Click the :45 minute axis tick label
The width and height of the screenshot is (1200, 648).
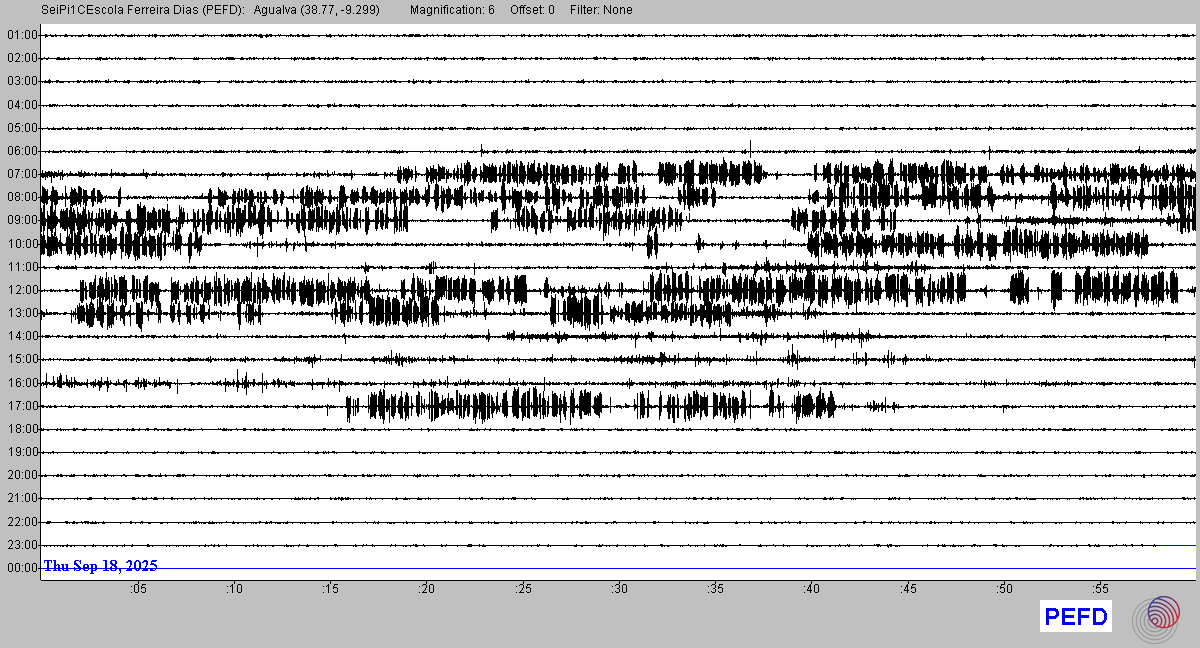coord(908,589)
